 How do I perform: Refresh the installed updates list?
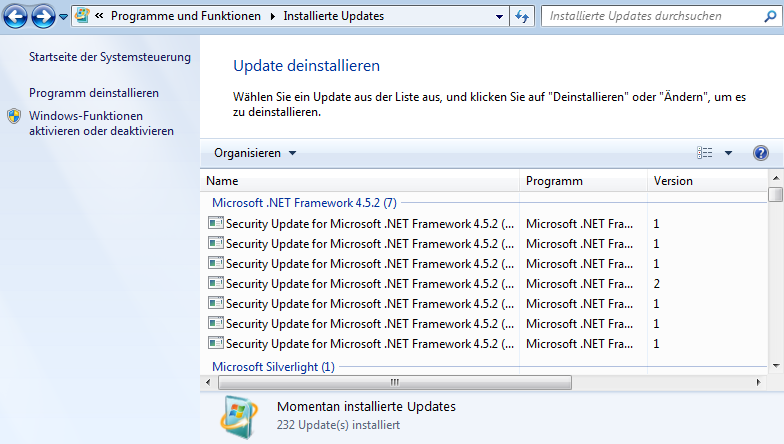coord(522,16)
